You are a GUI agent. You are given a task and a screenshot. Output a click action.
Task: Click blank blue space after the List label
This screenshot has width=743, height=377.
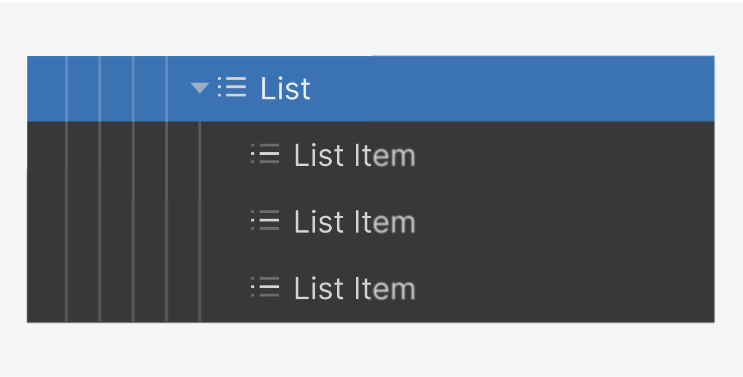(x=512, y=88)
